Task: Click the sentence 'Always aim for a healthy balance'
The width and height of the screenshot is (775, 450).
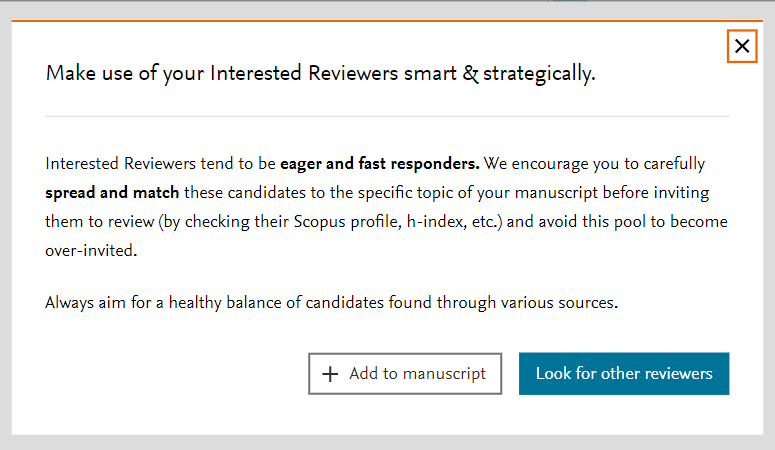Action: [x=331, y=302]
